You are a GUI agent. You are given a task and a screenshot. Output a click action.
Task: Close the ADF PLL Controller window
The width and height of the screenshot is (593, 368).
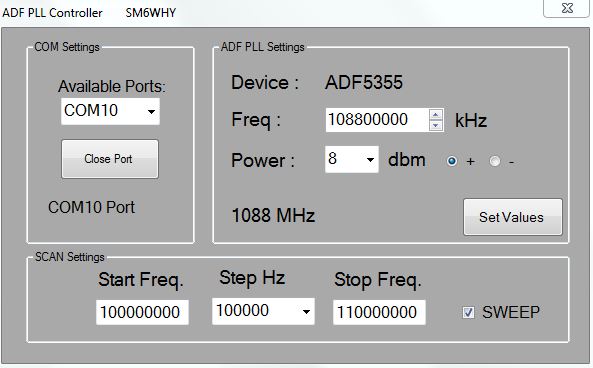(566, 8)
